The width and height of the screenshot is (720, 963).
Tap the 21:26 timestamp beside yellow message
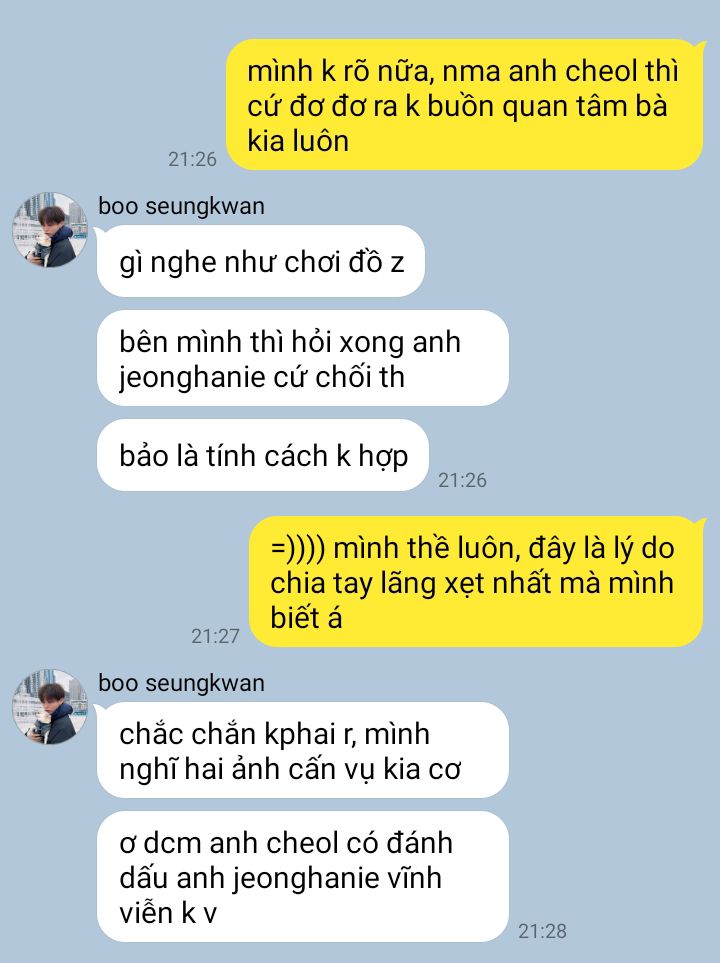[x=192, y=159]
